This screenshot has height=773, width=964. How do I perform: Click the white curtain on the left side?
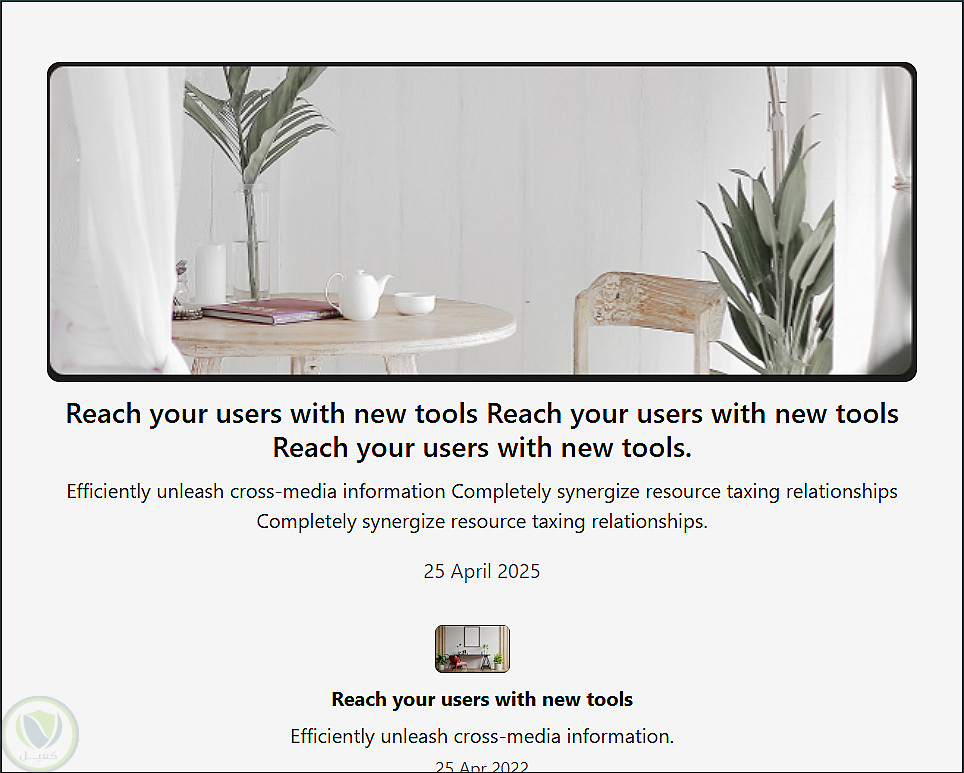117,221
